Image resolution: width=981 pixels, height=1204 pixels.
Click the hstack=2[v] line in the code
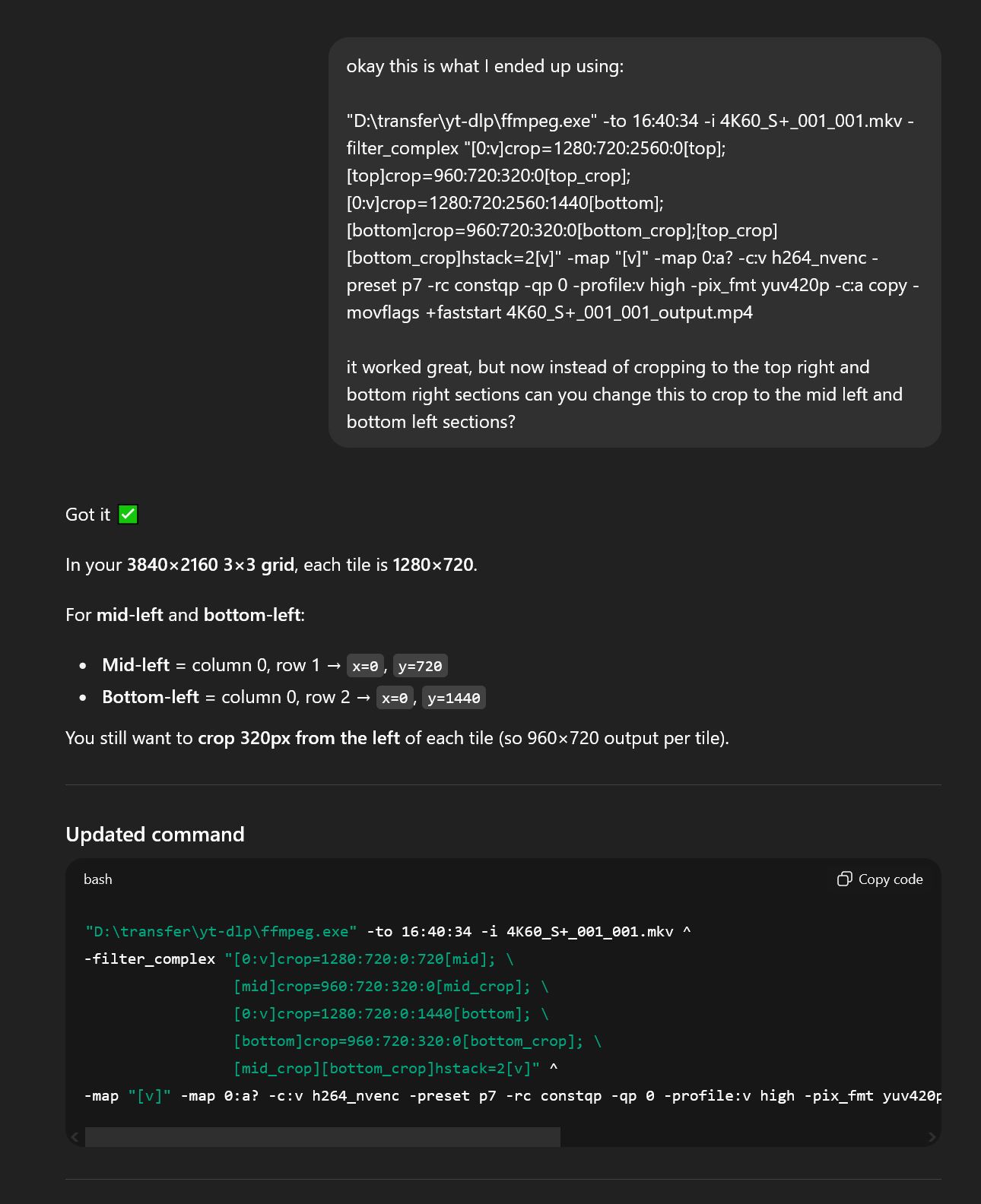coord(386,1069)
